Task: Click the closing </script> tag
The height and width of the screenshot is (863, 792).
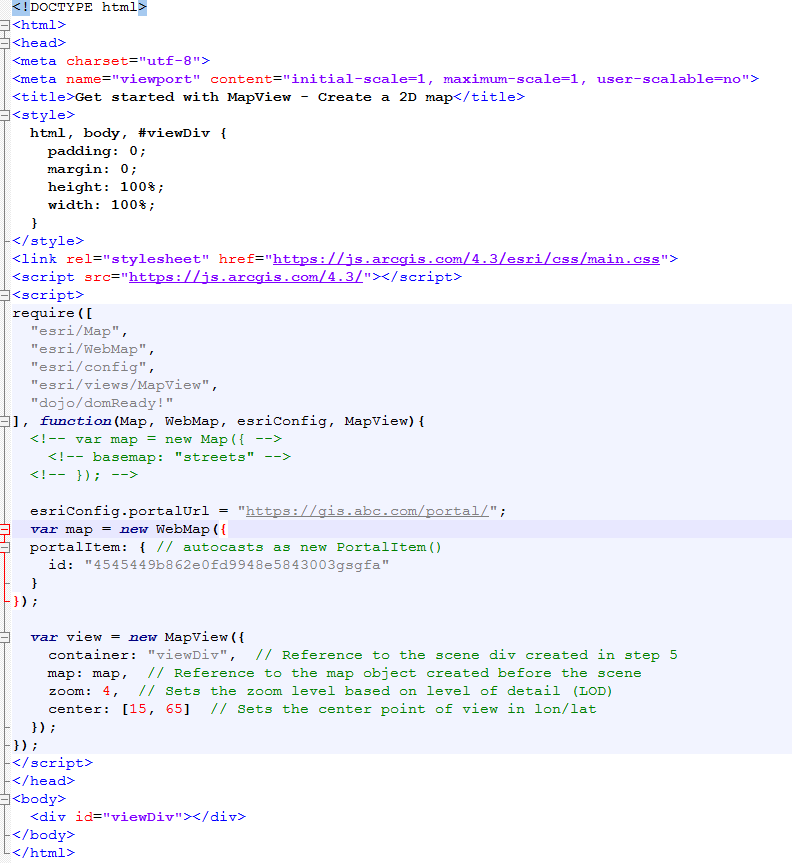Action: pos(52,763)
